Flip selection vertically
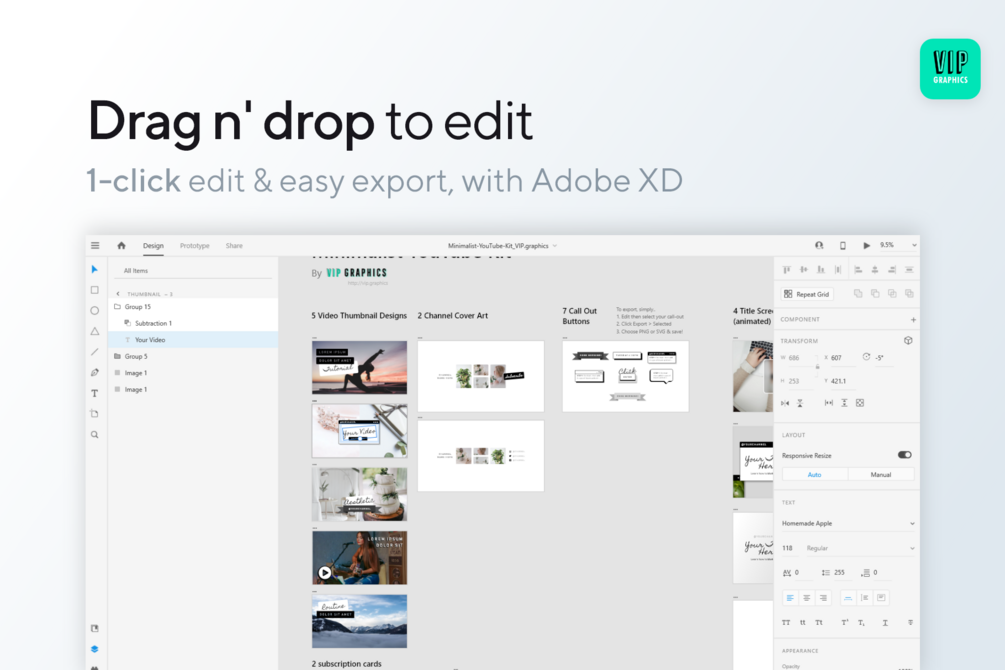Screen dimensions: 1005x670 (800, 403)
